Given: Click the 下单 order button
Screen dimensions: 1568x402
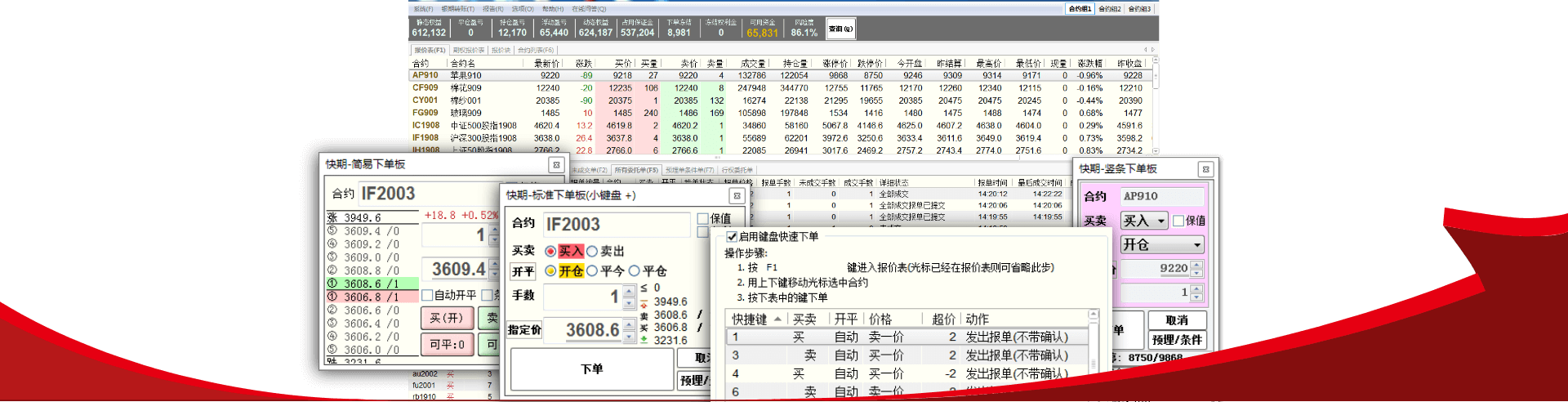Looking at the screenshot, I should [x=592, y=369].
